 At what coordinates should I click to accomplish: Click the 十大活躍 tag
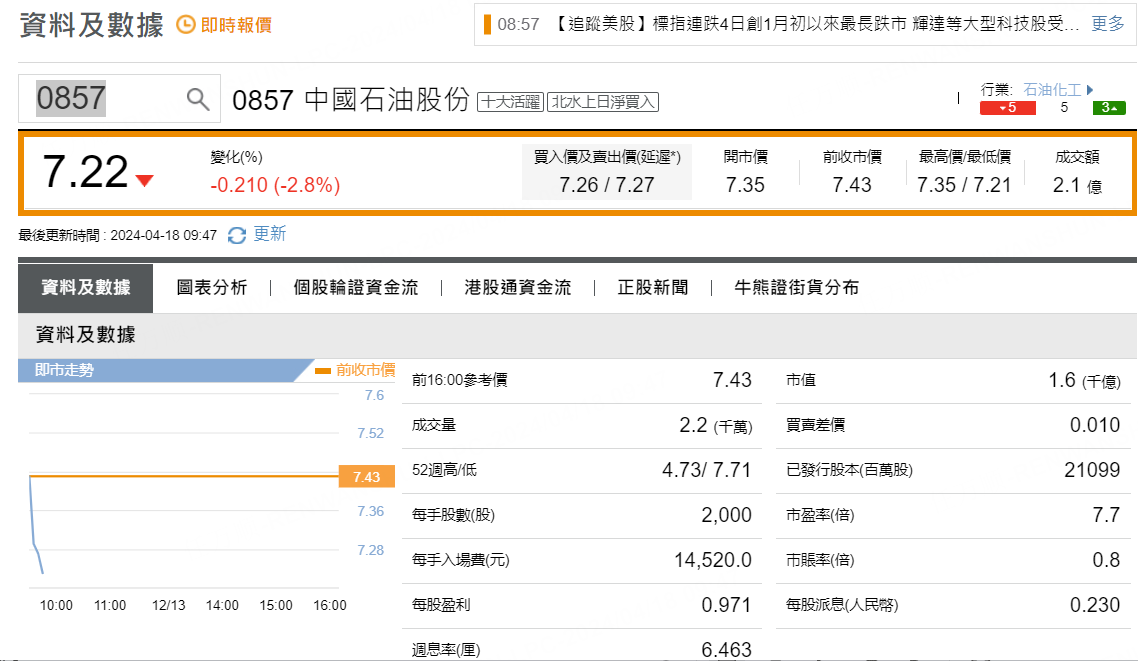pos(510,102)
